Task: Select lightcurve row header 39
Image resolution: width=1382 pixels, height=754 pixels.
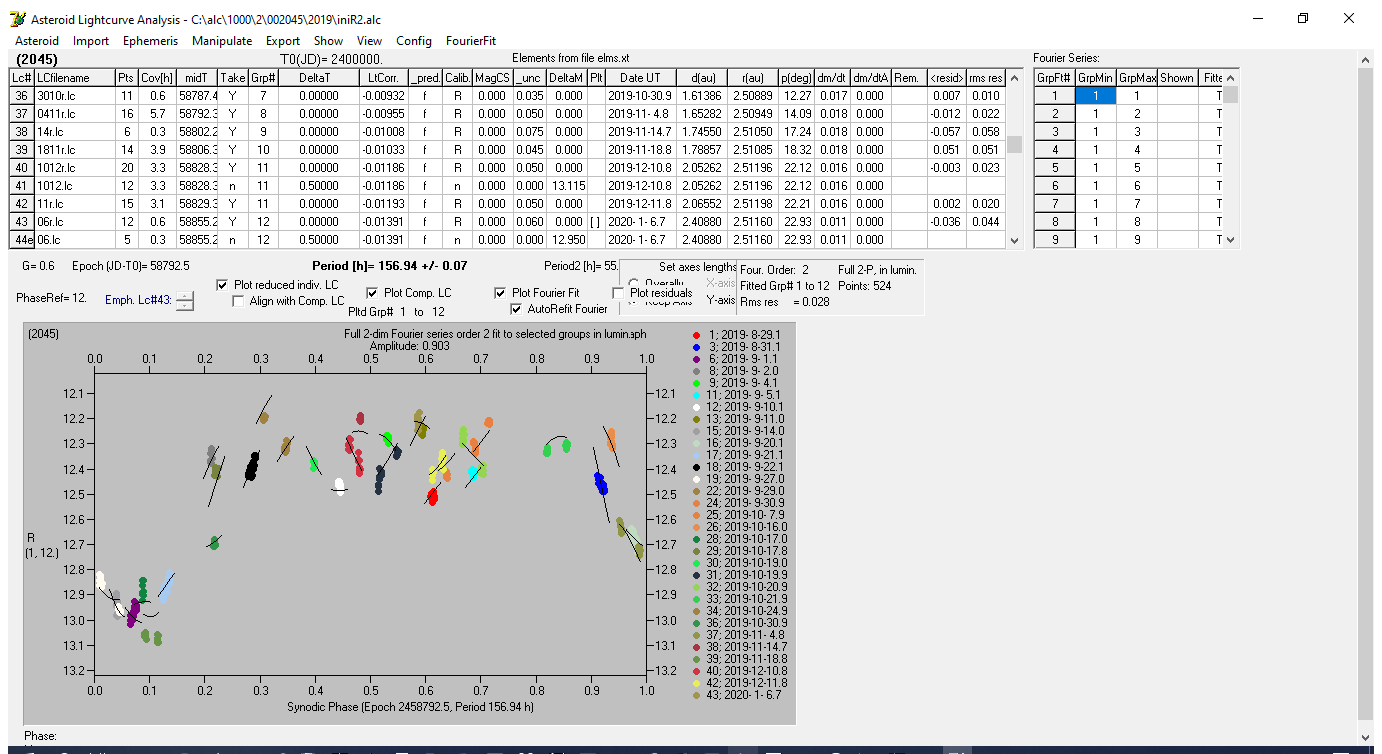Action: click(x=22, y=150)
